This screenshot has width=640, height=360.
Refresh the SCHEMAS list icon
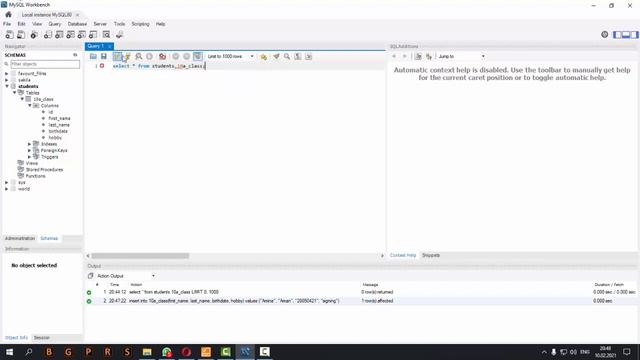tap(75, 55)
